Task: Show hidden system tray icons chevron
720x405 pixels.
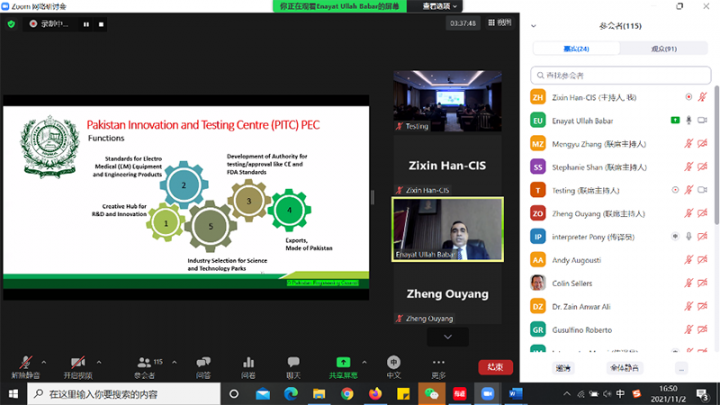Action: click(567, 394)
